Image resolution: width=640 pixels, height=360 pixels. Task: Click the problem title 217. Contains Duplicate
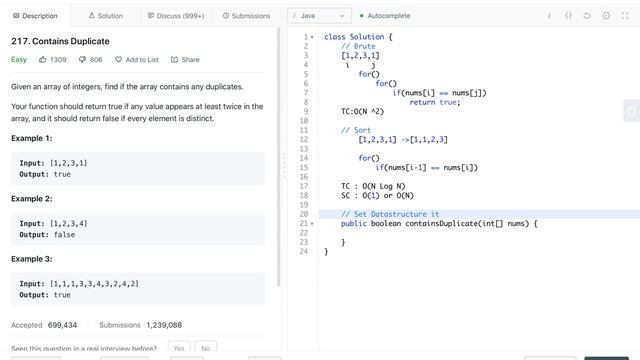[60, 41]
